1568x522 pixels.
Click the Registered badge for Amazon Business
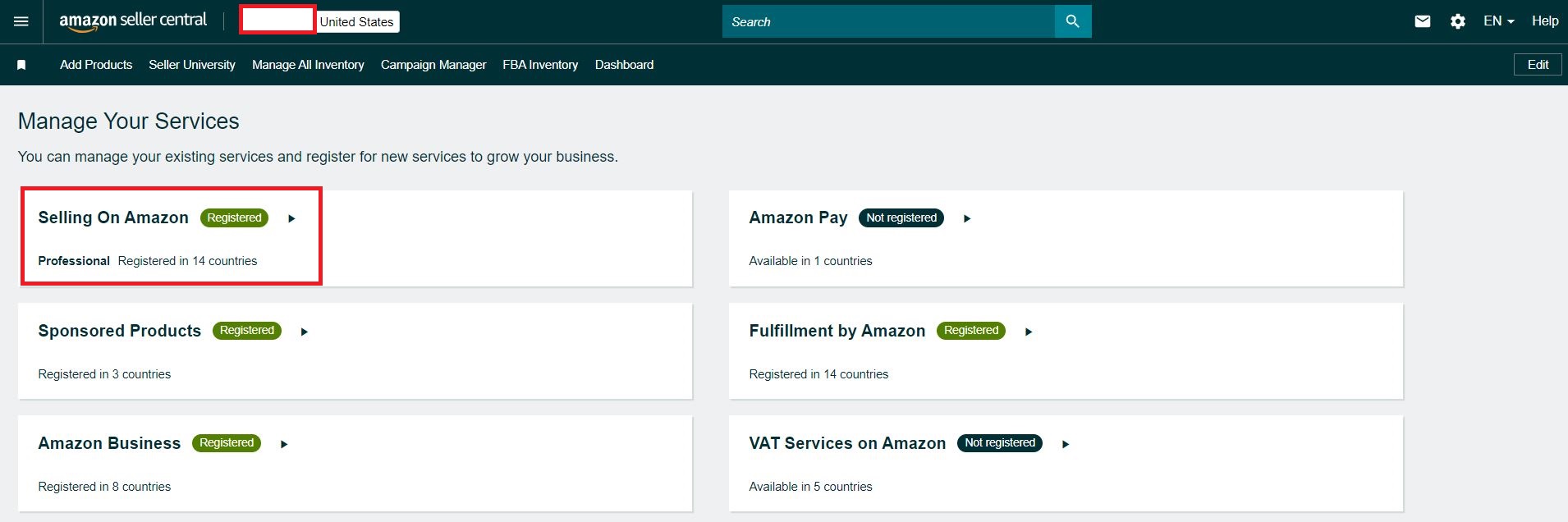pos(227,442)
